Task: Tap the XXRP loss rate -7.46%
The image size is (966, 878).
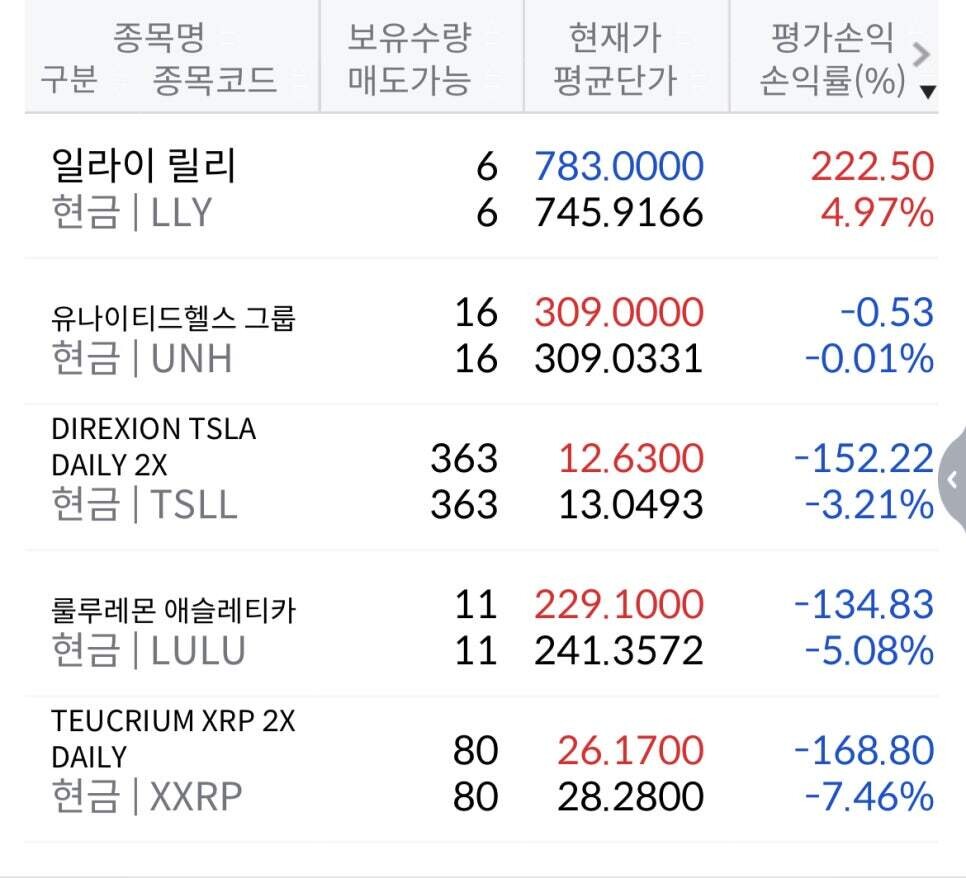Action: [869, 797]
